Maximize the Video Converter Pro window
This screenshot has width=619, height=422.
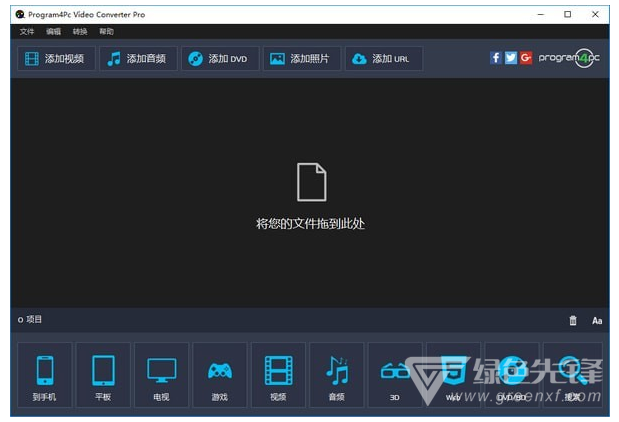[568, 14]
